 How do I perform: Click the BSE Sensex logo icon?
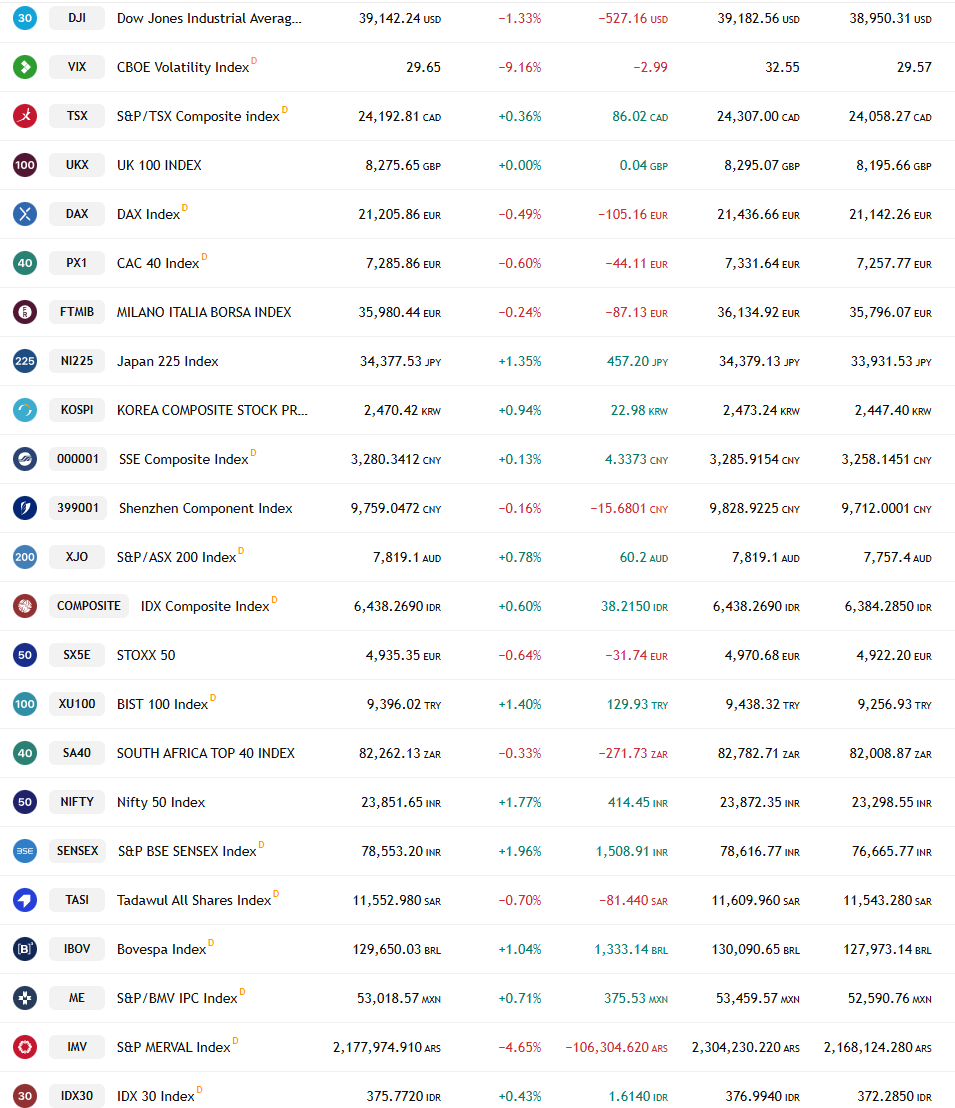click(25, 851)
